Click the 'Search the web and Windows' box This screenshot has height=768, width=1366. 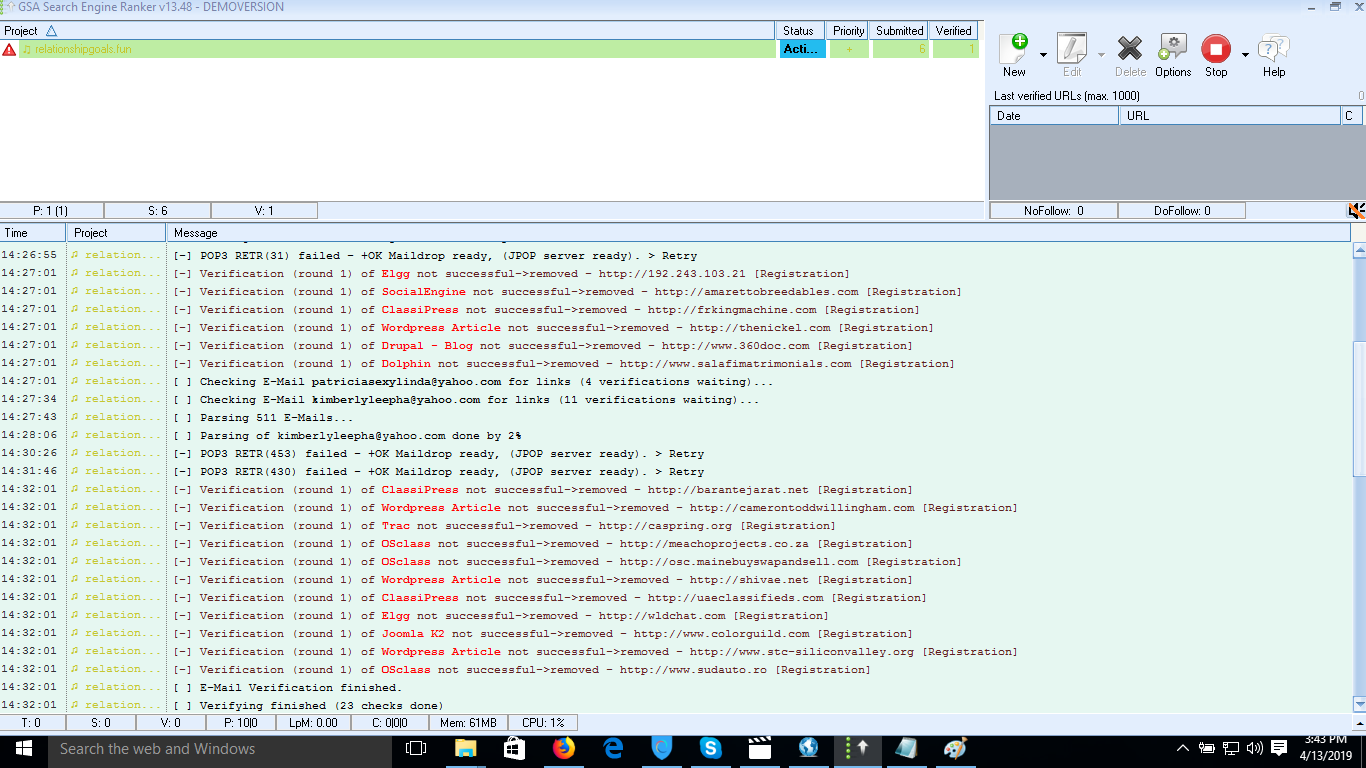218,749
